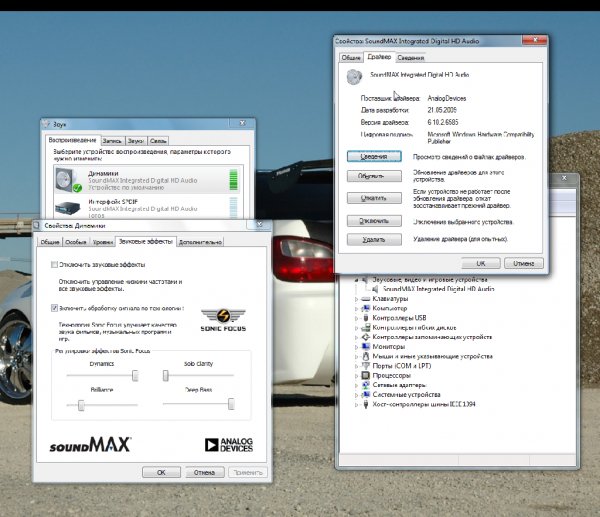The width and height of the screenshot is (600, 517).
Task: Expand the Контроллеры USB node
Action: coord(357,318)
